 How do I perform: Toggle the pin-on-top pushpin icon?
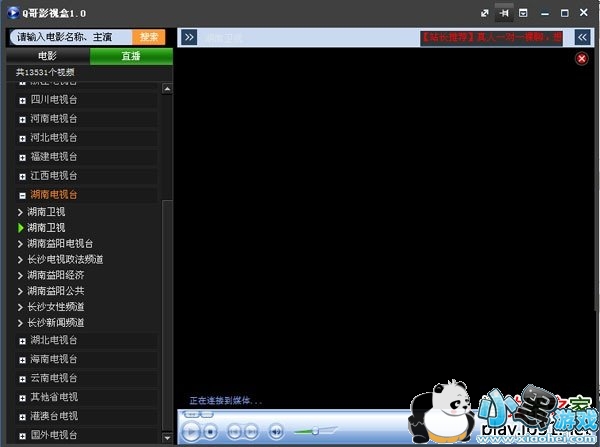click(x=504, y=13)
